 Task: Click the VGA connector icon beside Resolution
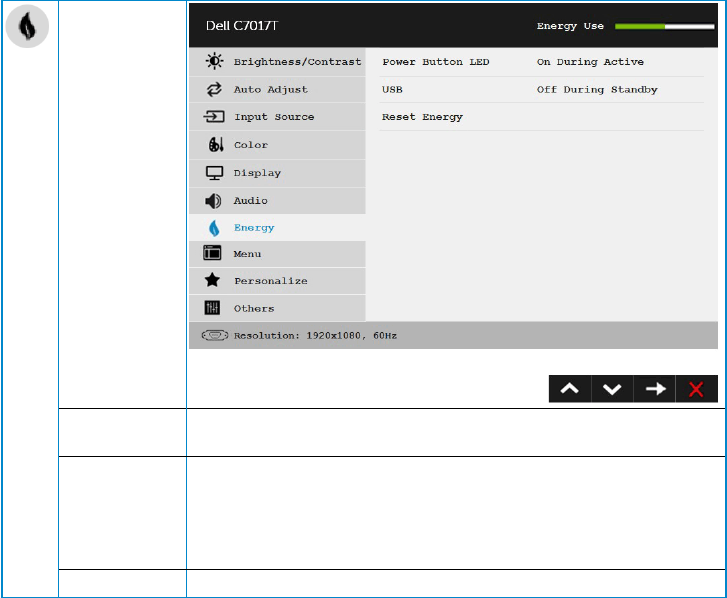click(215, 335)
